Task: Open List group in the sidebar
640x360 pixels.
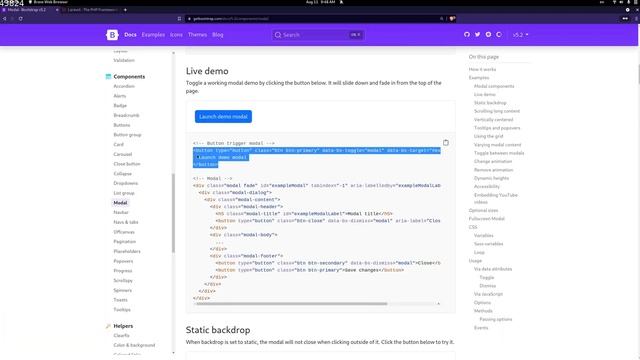Action: point(124,193)
